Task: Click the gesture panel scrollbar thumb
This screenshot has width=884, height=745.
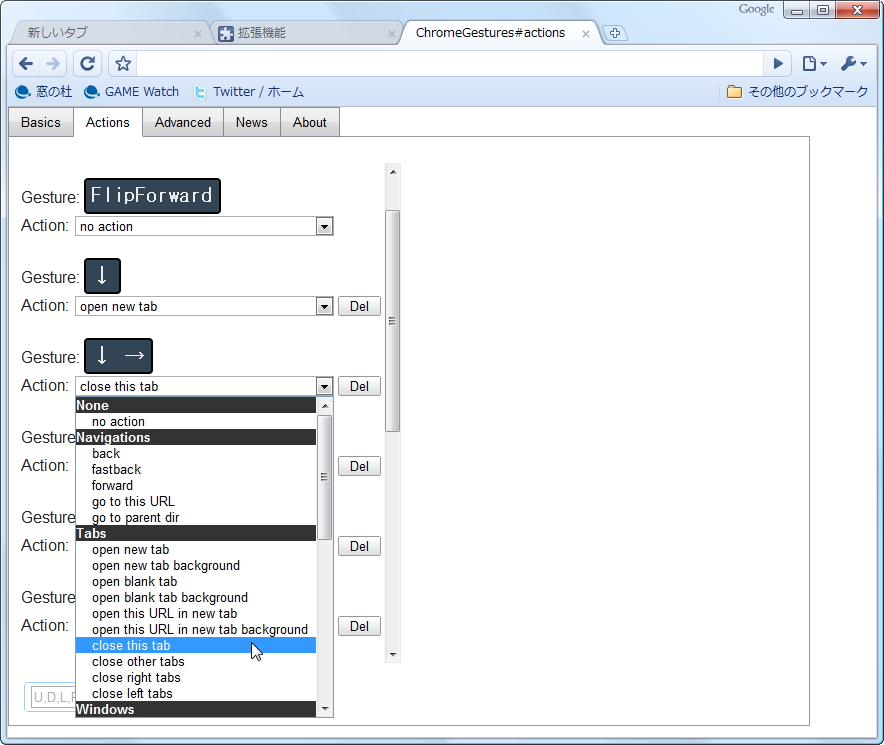Action: pyautogui.click(x=393, y=321)
